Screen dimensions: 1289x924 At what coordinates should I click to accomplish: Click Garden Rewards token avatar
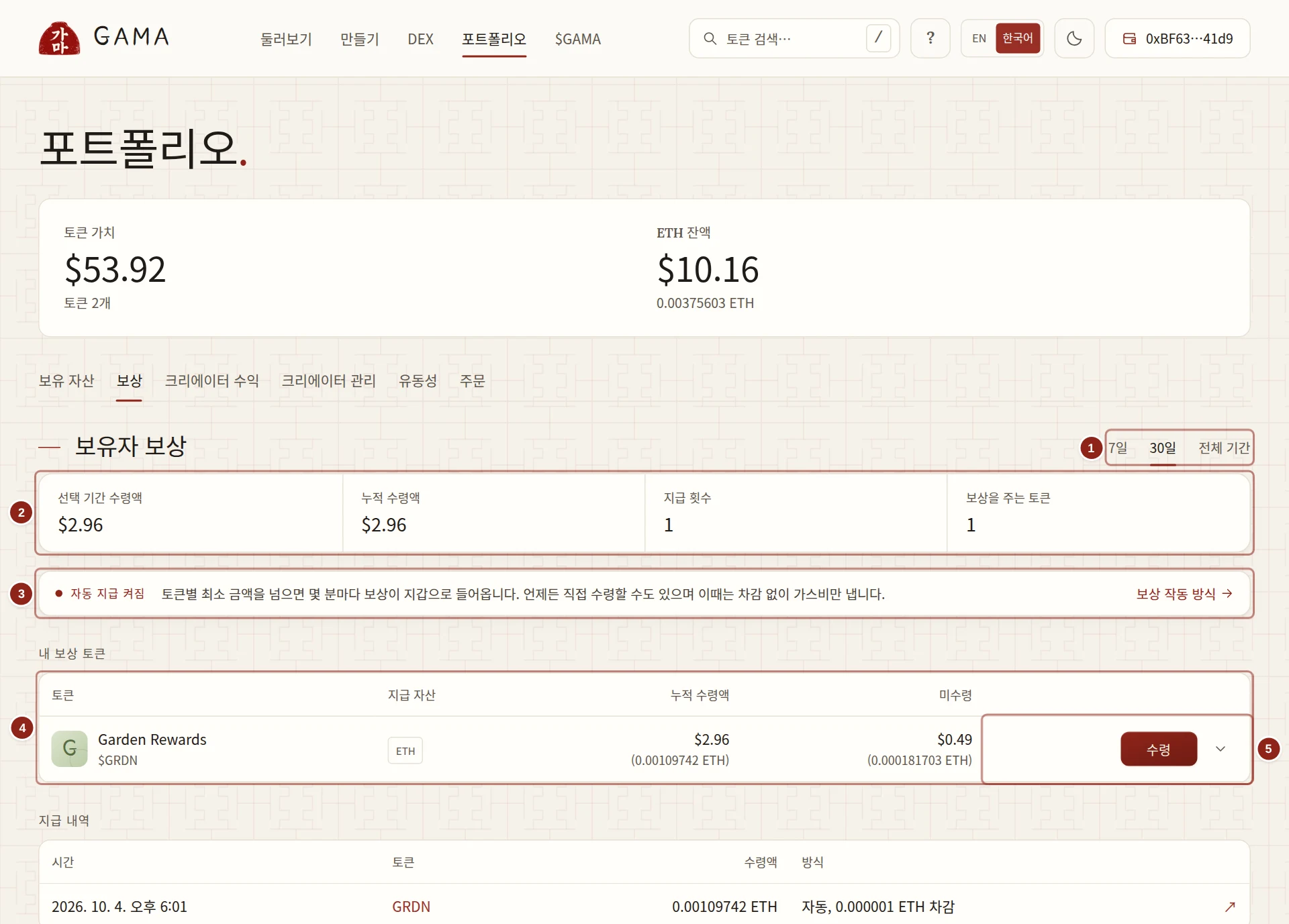[x=70, y=749]
